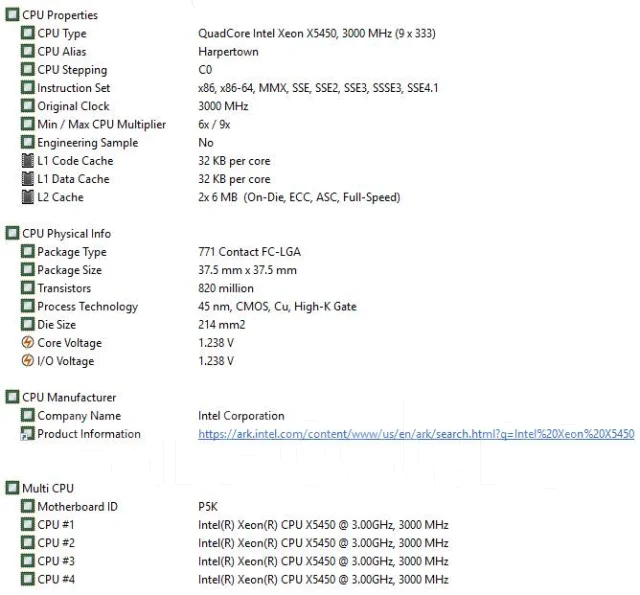Open the ark.intel.com Xeon X5450 link
This screenshot has height=595, width=640.
[416, 434]
